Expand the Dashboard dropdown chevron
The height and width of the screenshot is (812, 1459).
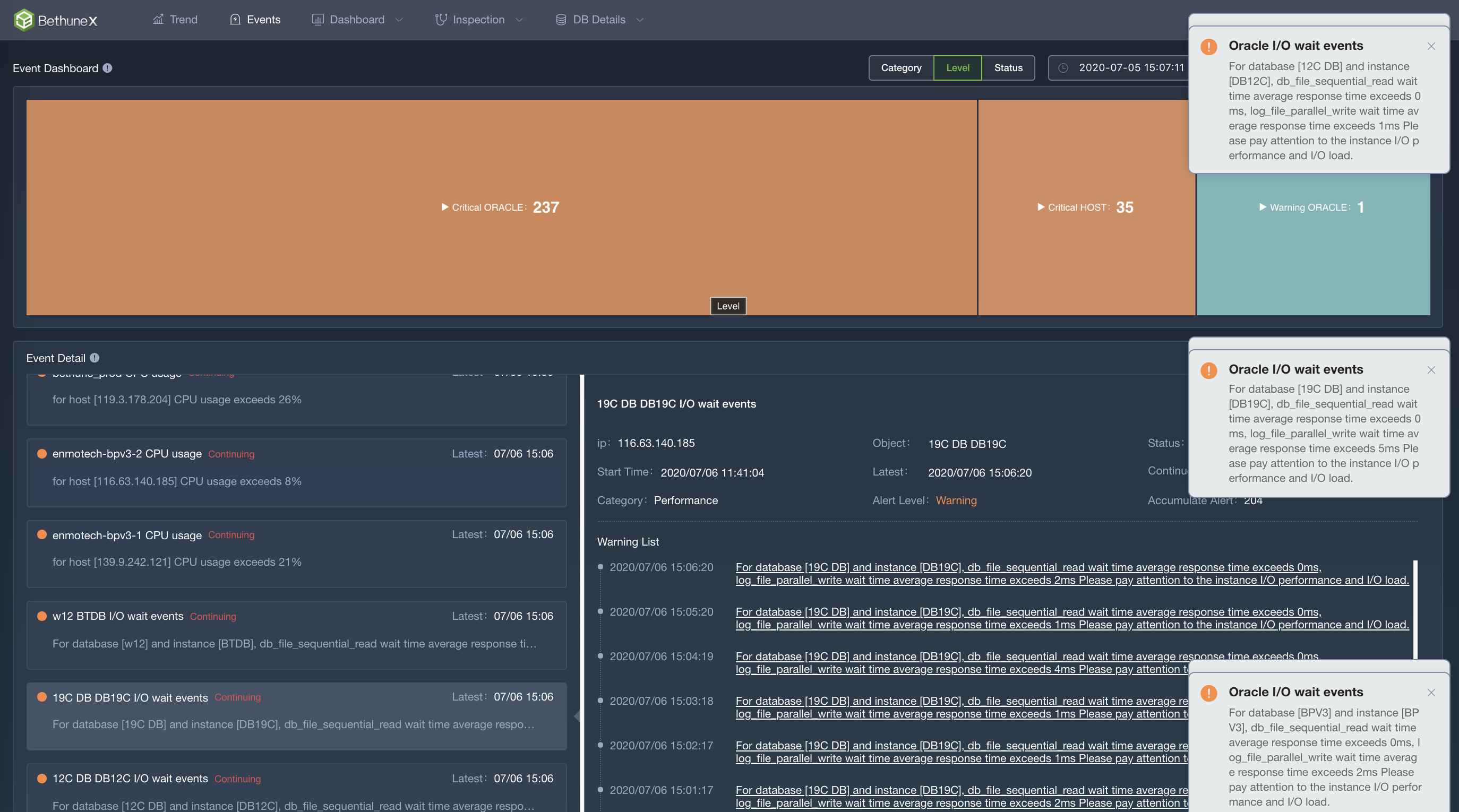(x=399, y=20)
